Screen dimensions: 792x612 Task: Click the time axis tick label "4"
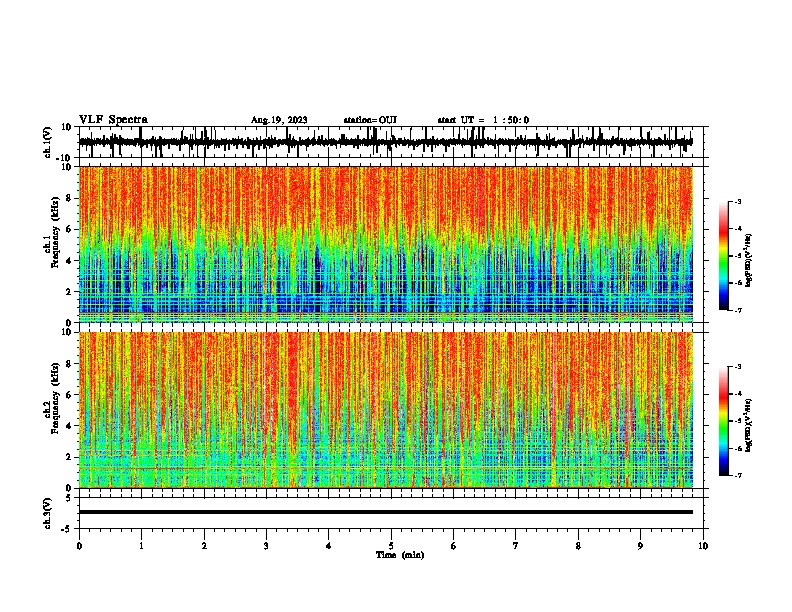pos(329,546)
